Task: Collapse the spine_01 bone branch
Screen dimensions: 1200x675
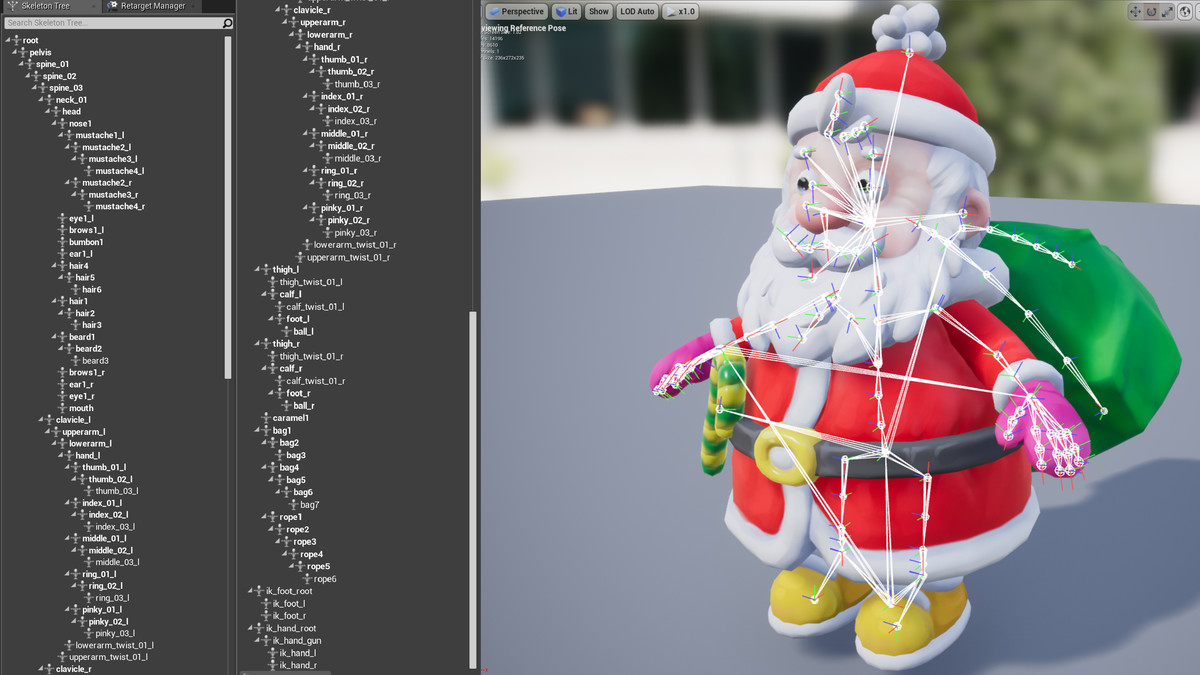Action: coord(23,64)
